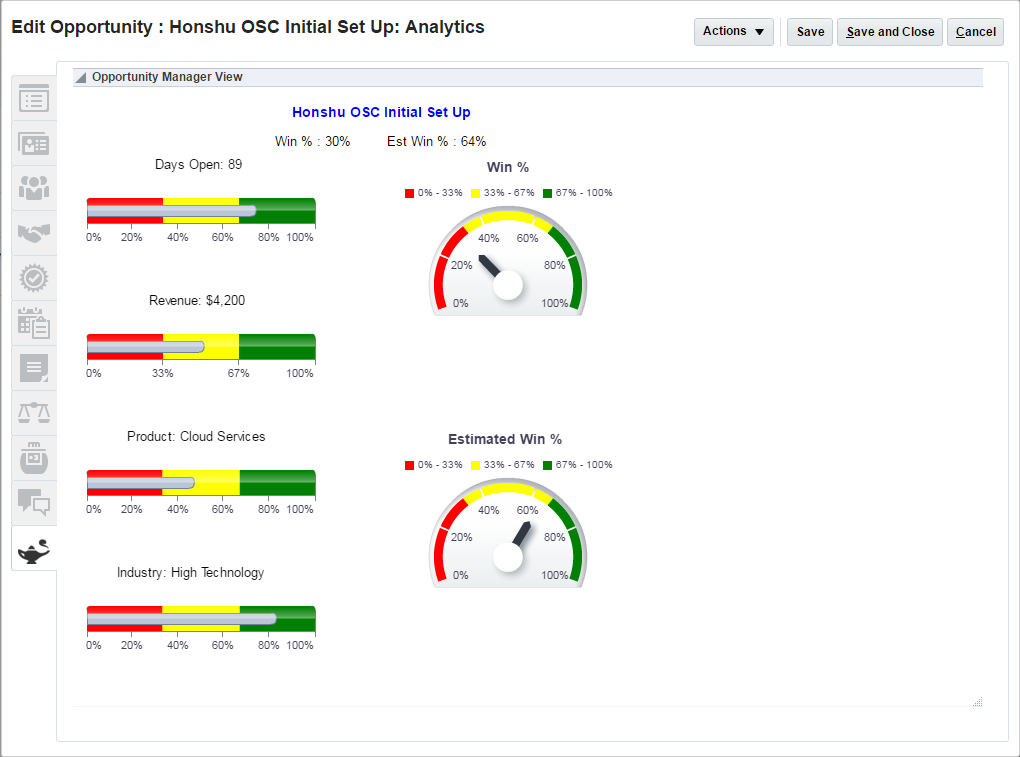
Task: Open the checkmark badge tab icon
Action: click(34, 278)
